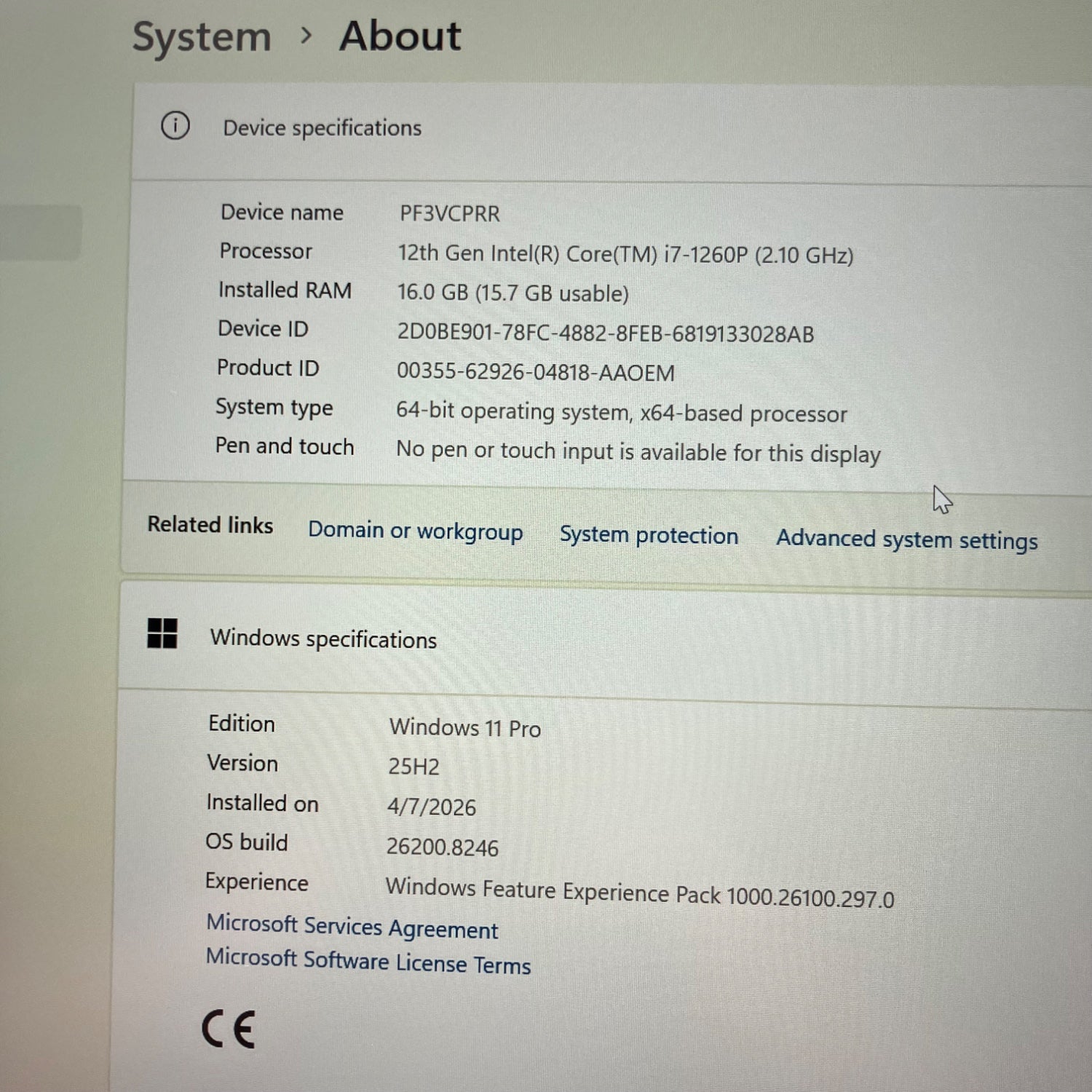Image resolution: width=1092 pixels, height=1092 pixels.
Task: Click the About page title
Action: pyautogui.click(x=400, y=36)
